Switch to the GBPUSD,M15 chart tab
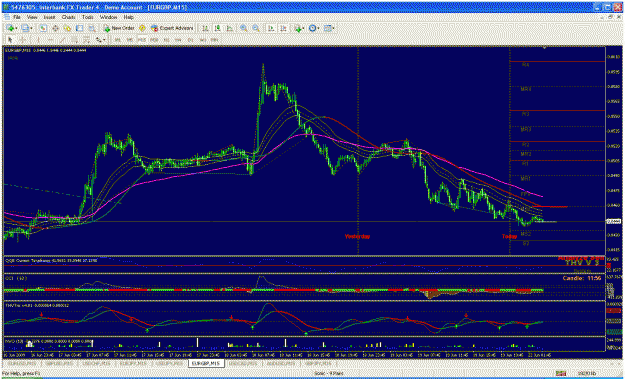Screen dimensions: 625x379 coord(59,363)
